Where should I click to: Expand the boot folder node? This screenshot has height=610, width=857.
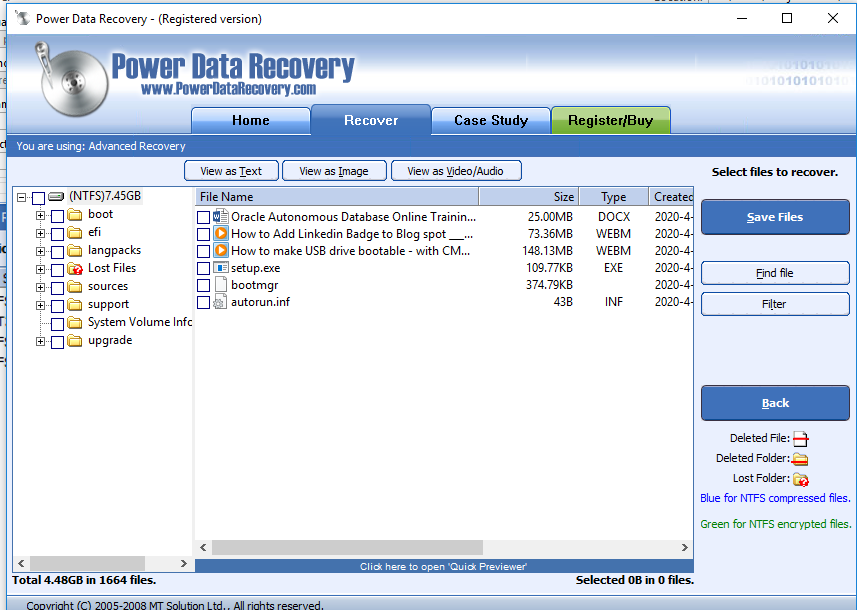40,215
